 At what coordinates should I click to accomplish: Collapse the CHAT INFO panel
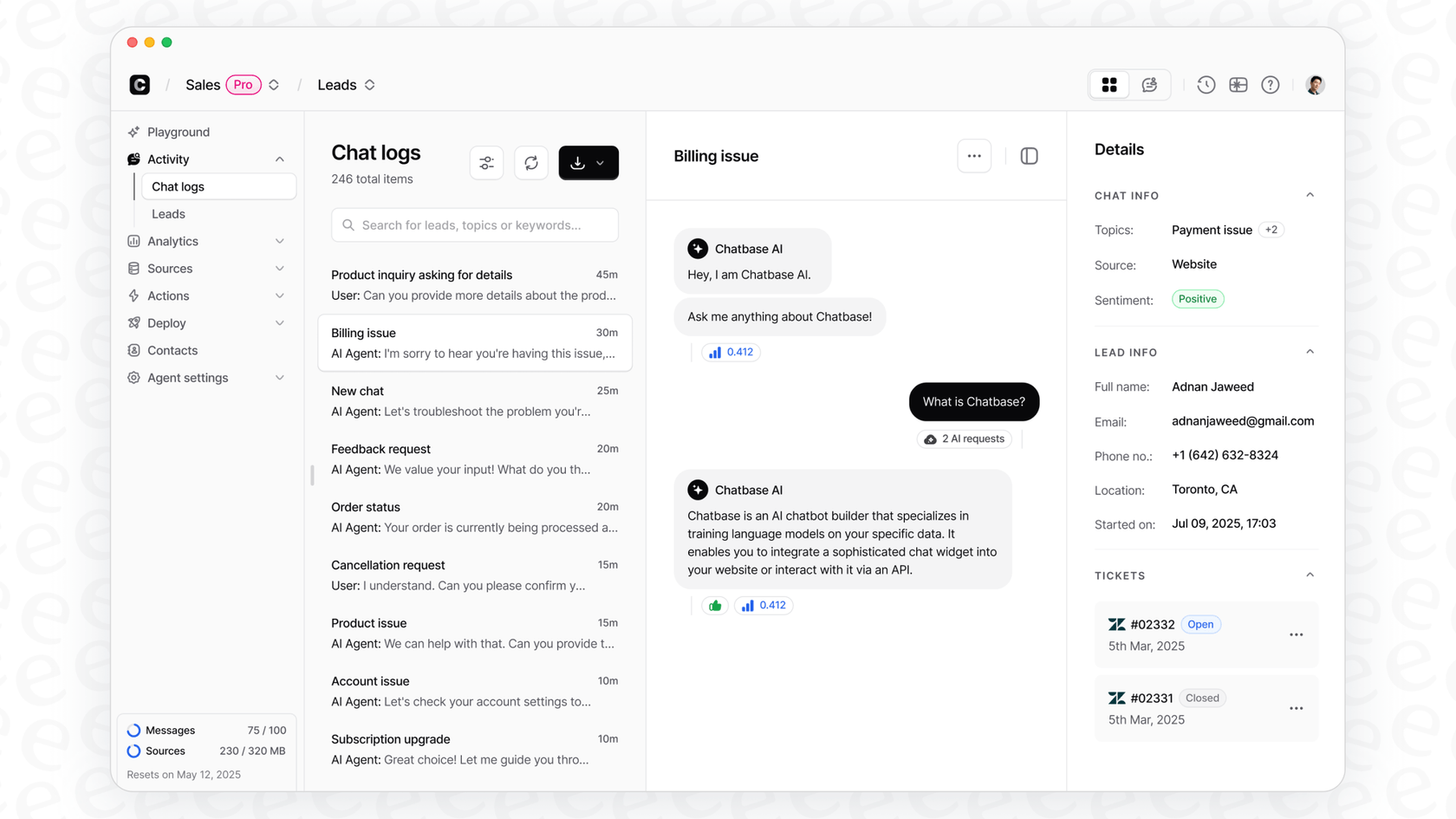[1310, 195]
